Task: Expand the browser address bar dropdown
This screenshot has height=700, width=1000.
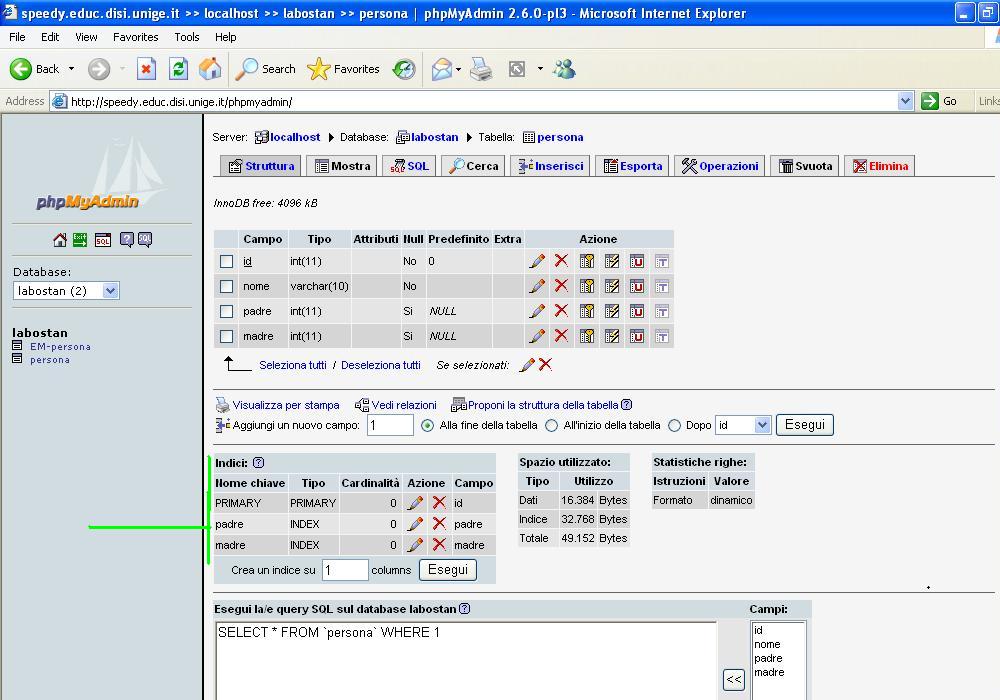Action: pyautogui.click(x=905, y=101)
